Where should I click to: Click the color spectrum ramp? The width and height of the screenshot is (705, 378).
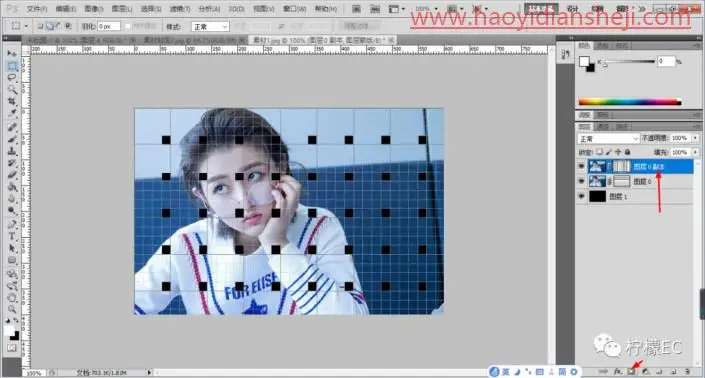630,102
